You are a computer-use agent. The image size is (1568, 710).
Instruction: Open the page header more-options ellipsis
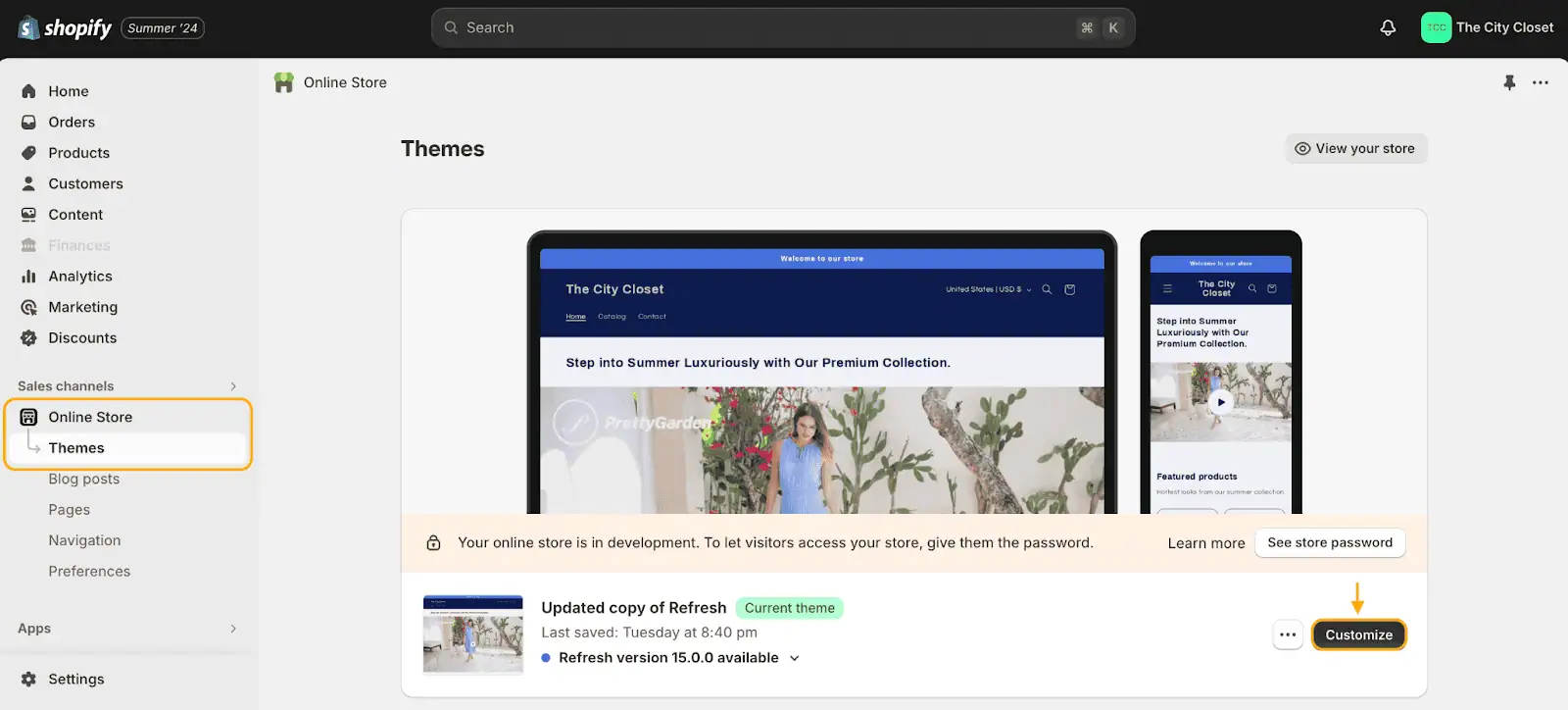click(x=1541, y=82)
